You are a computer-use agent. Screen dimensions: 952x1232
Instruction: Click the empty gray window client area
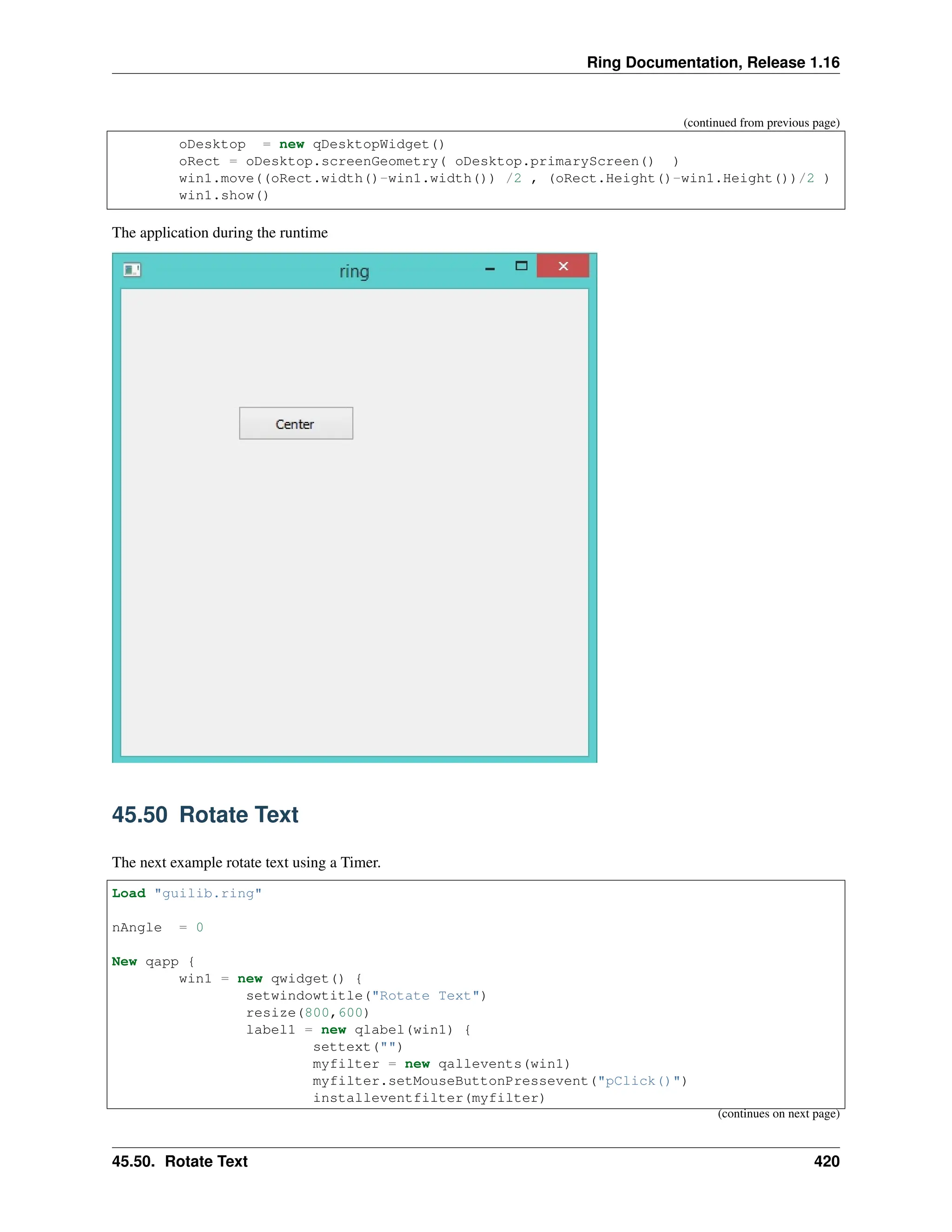(x=354, y=592)
